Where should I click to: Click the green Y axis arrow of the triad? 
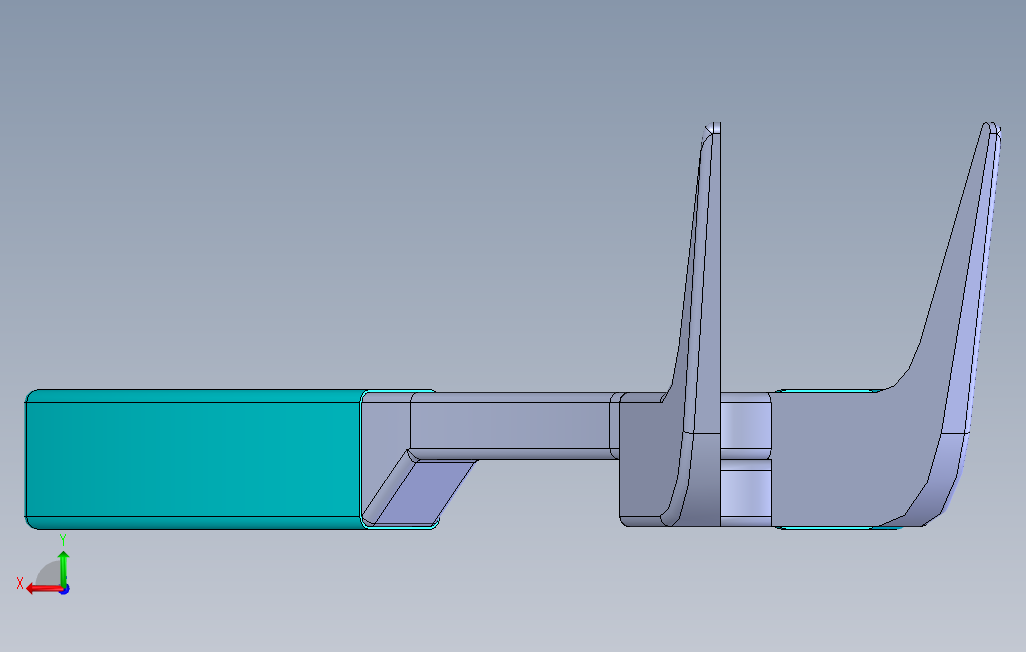click(x=63, y=568)
